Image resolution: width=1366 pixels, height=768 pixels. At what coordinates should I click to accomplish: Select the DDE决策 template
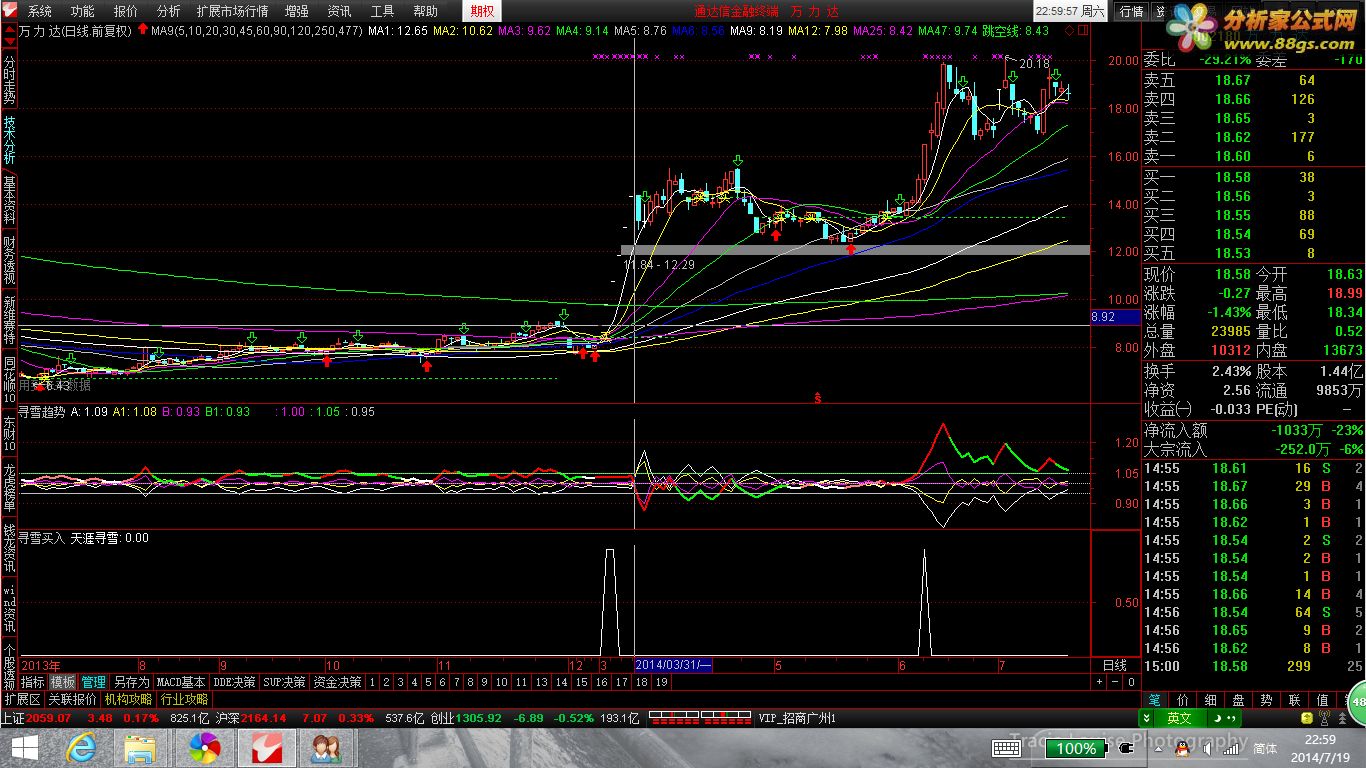235,682
